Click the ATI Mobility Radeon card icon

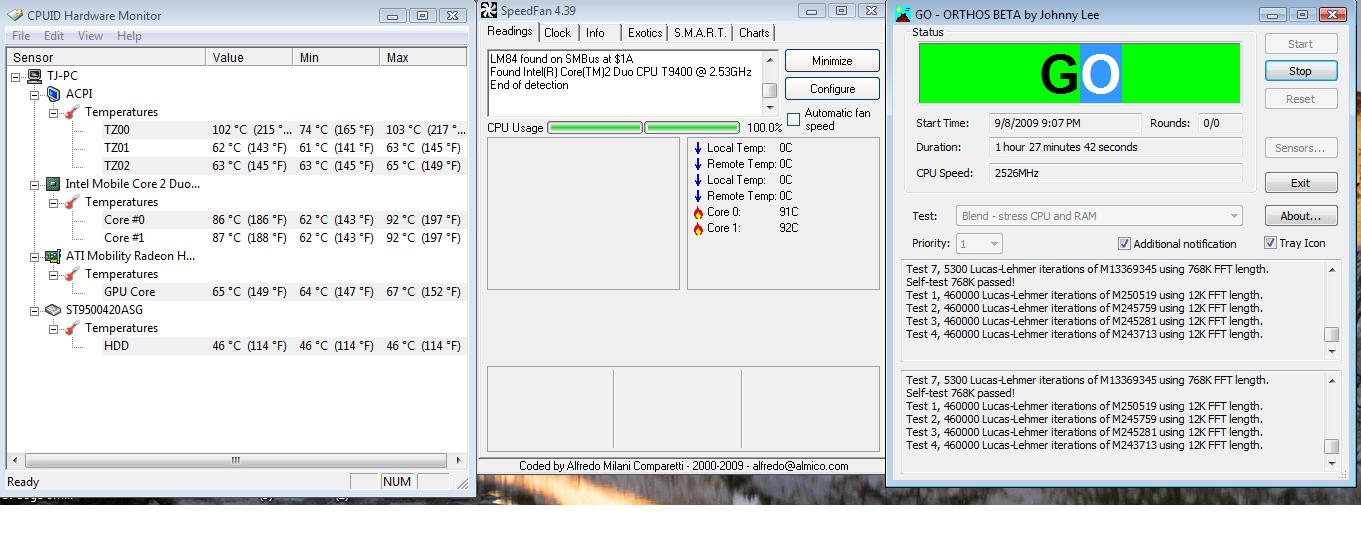pos(52,256)
